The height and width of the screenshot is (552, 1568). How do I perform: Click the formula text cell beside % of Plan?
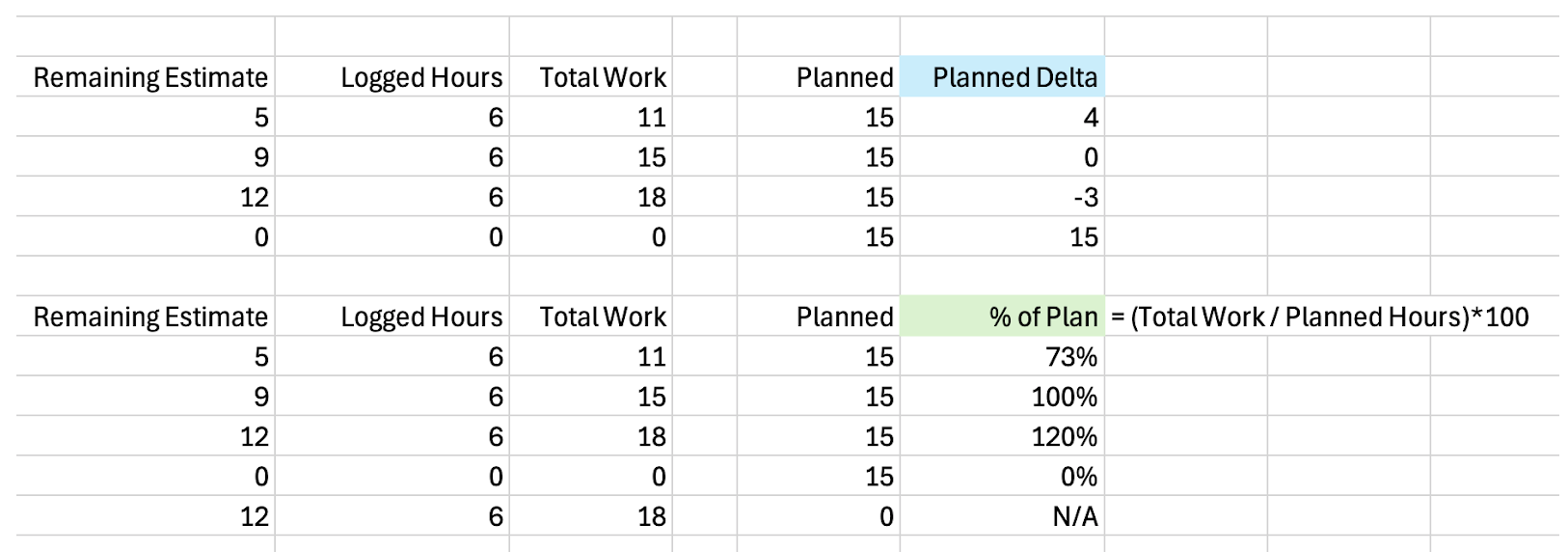pos(1319,317)
